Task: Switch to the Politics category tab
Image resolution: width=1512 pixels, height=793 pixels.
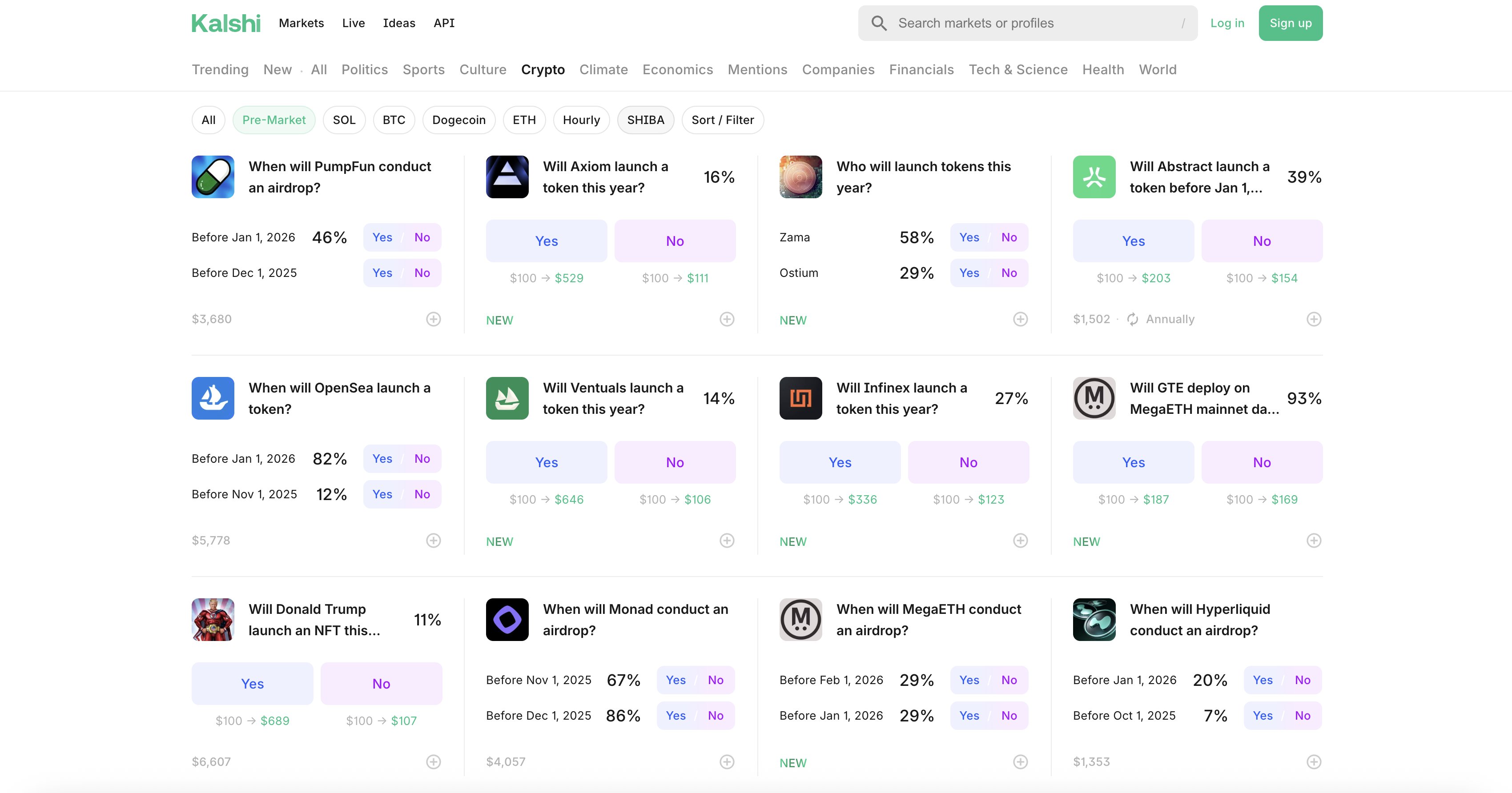Action: (x=364, y=70)
